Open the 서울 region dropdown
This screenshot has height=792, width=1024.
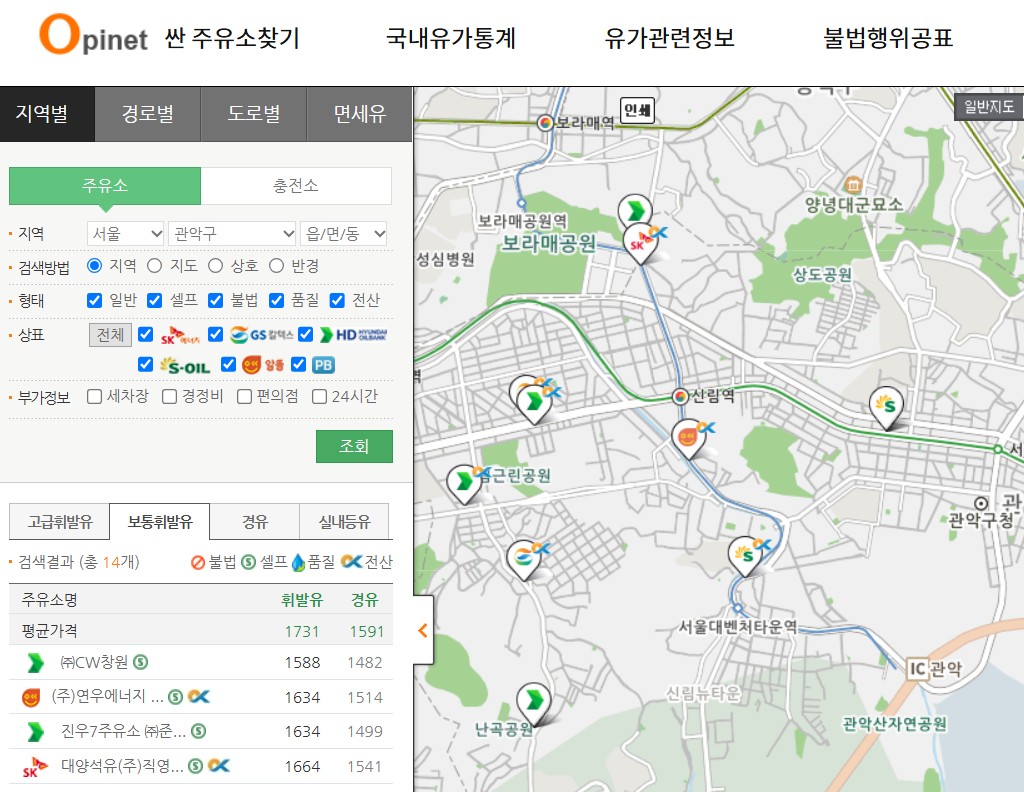coord(125,232)
